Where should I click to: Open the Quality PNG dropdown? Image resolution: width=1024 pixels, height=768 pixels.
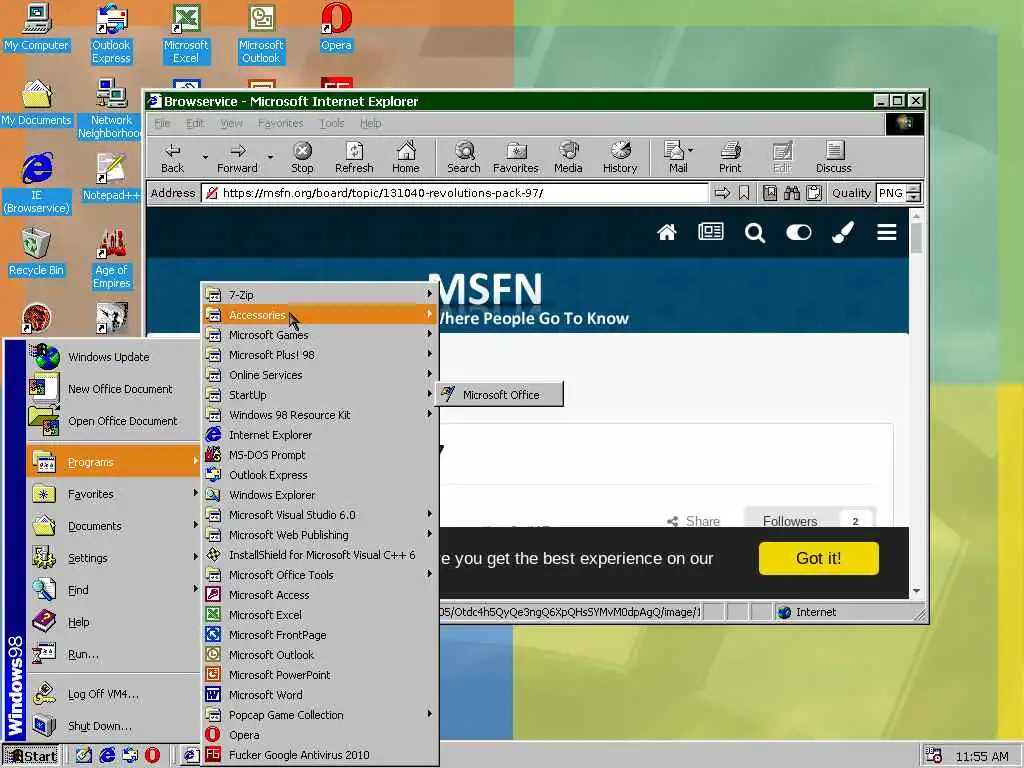tap(914, 193)
